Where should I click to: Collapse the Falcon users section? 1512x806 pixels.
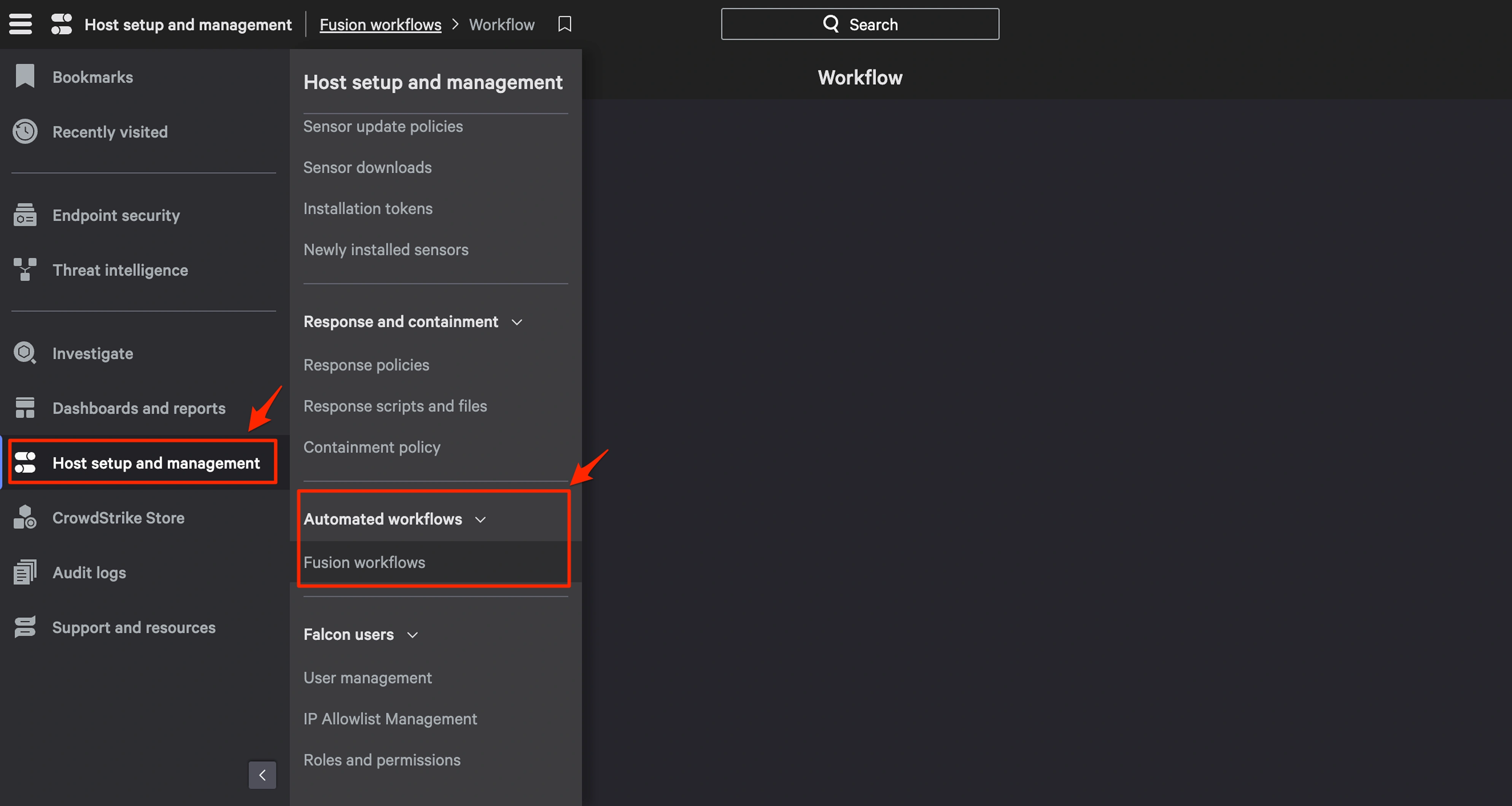click(x=412, y=635)
